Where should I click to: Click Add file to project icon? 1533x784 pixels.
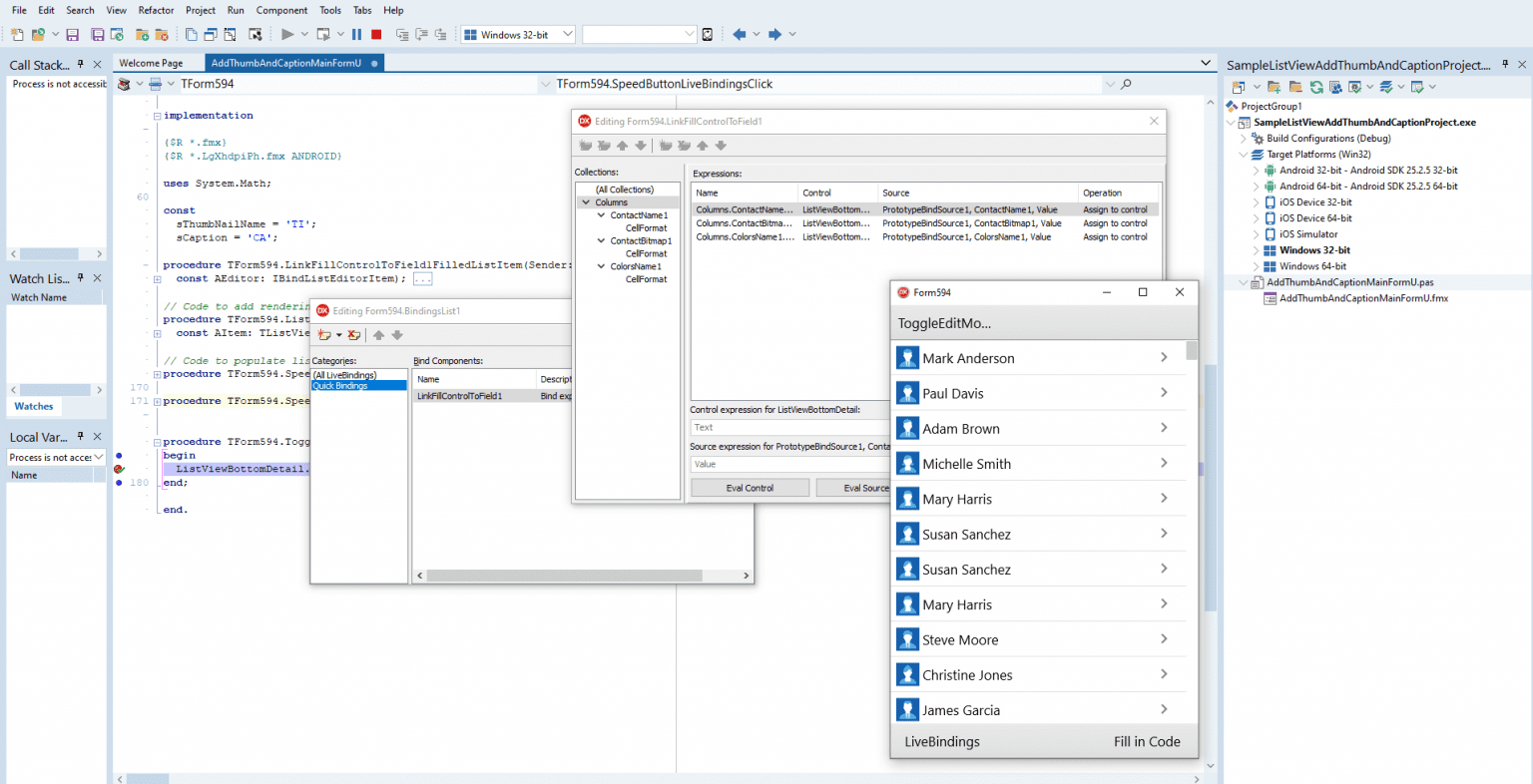(142, 34)
